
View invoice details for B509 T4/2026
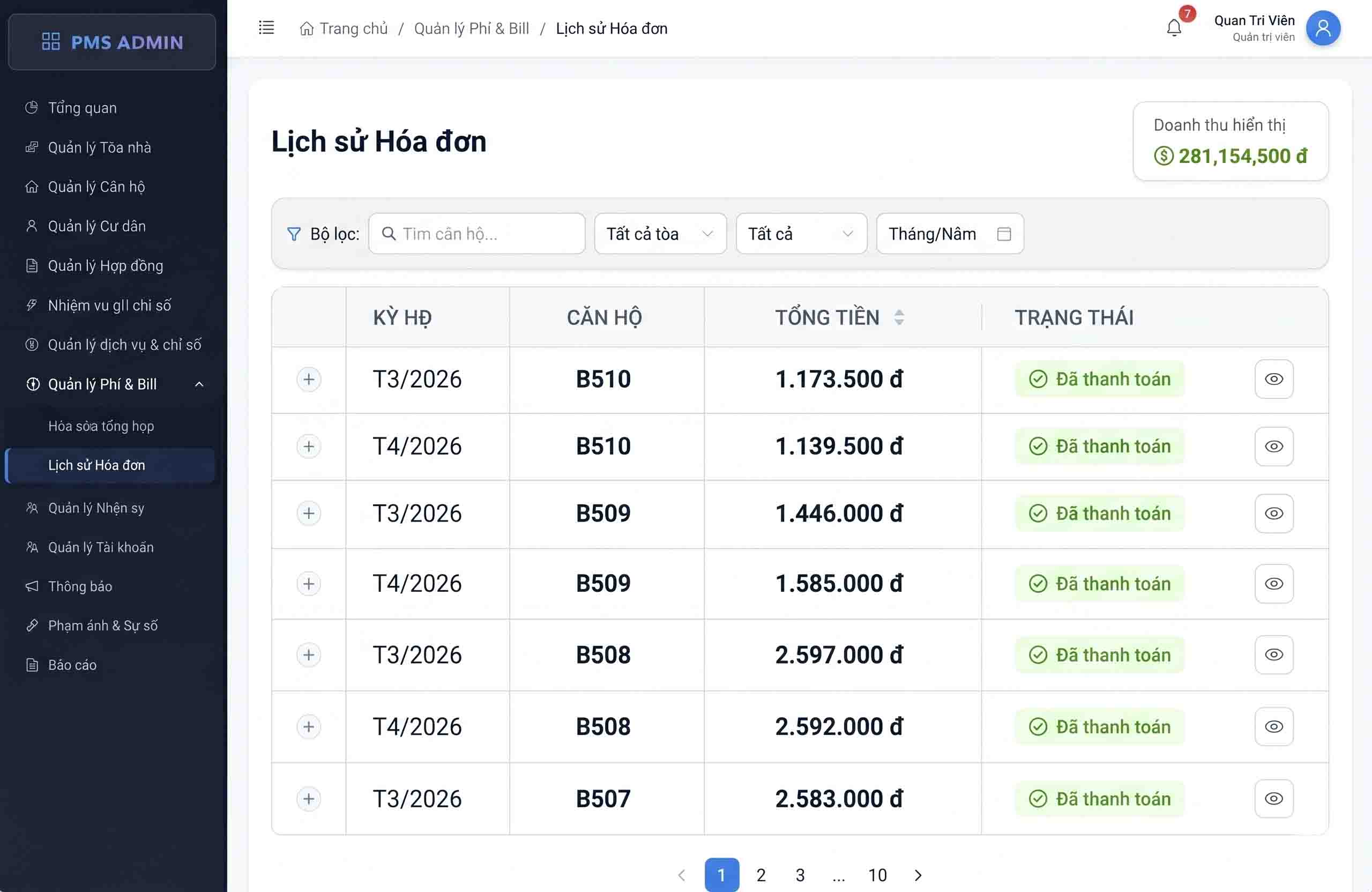tap(1273, 584)
